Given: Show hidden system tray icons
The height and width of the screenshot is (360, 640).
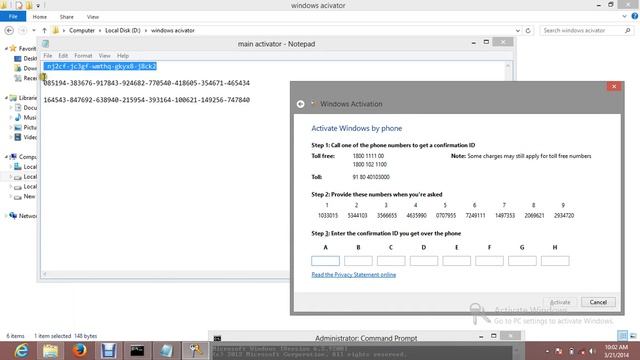Looking at the screenshot, I should click(x=547, y=351).
